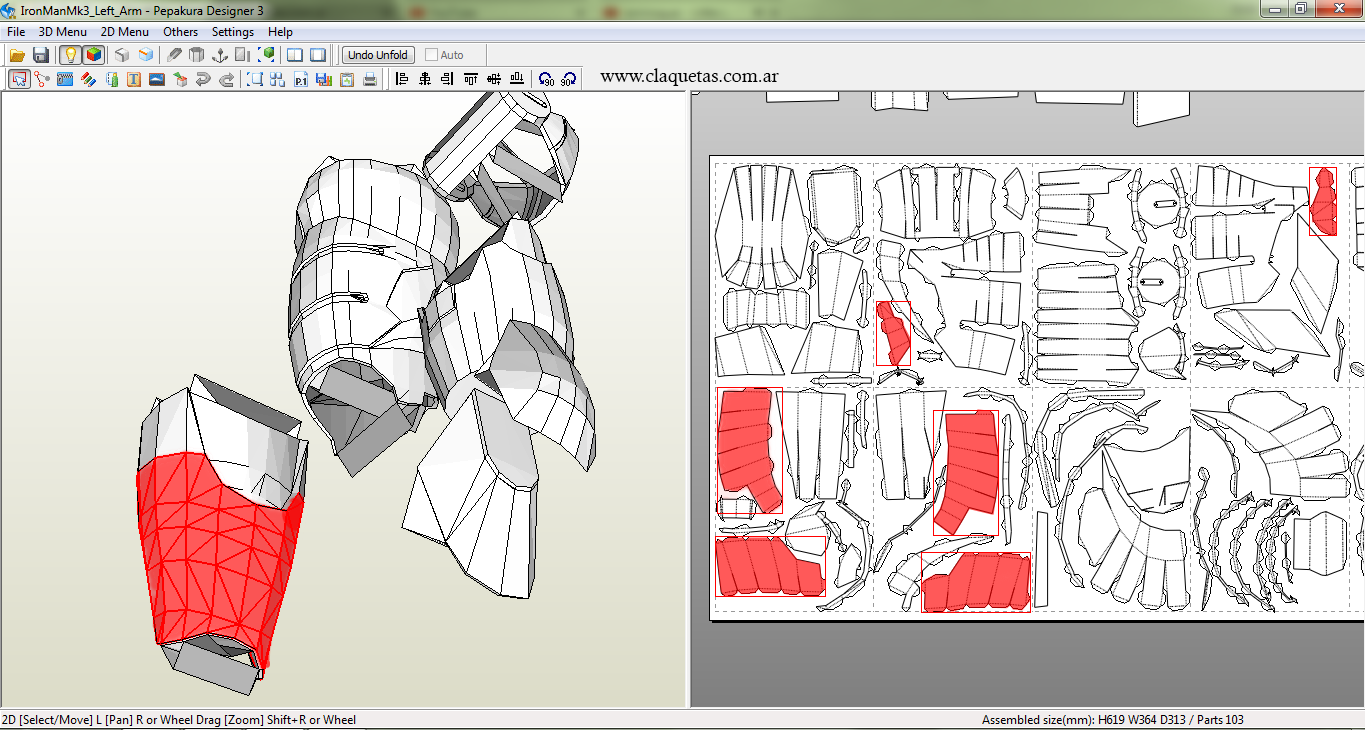Click the Input Image picture icon
Viewport: 1365px width, 730px height.
click(x=157, y=79)
